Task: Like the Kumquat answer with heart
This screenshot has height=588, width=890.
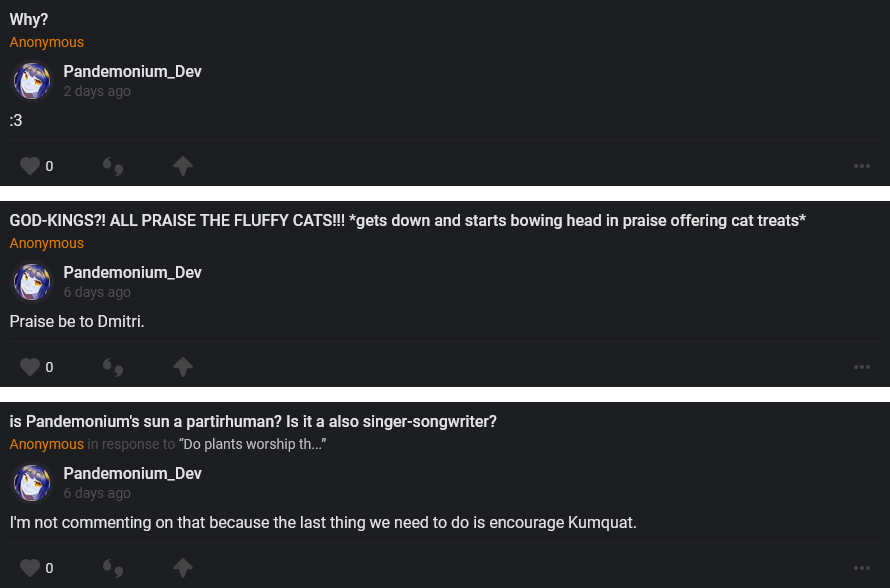Action: tap(30, 568)
